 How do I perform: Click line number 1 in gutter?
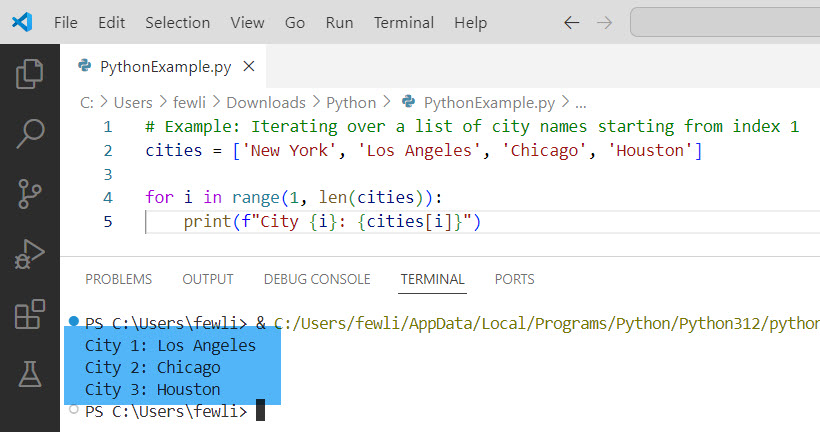pos(108,127)
